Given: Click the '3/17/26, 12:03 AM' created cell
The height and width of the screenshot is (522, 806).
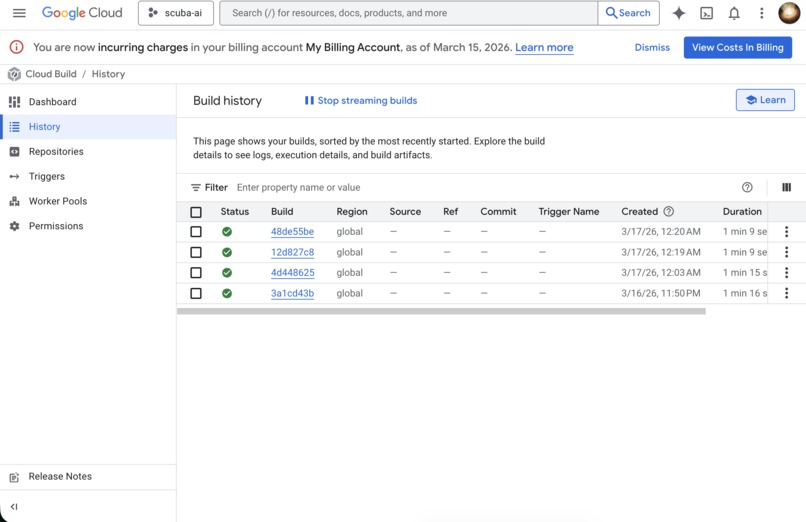Looking at the screenshot, I should coord(661,273).
